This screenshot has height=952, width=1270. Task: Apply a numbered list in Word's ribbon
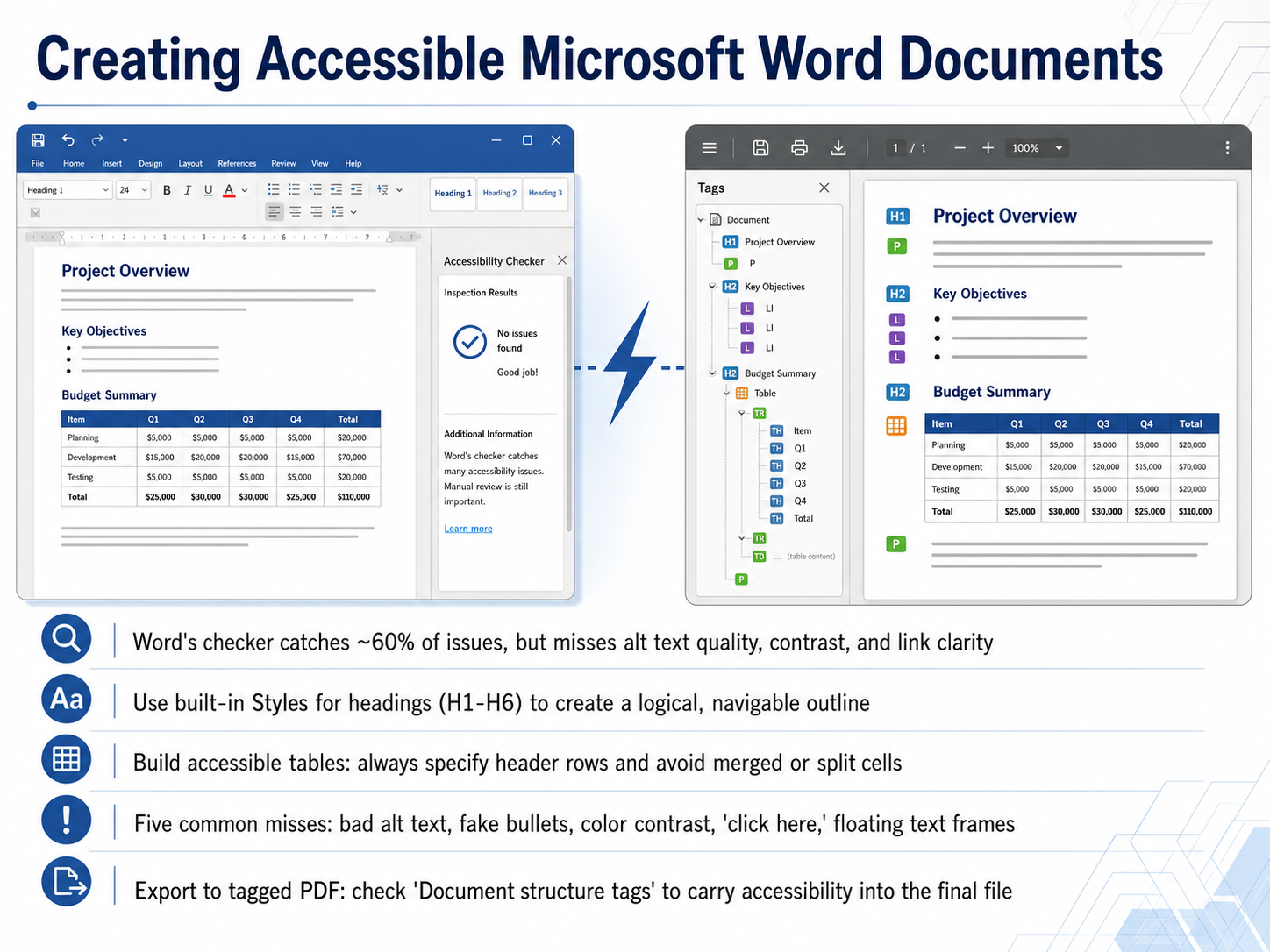[294, 189]
